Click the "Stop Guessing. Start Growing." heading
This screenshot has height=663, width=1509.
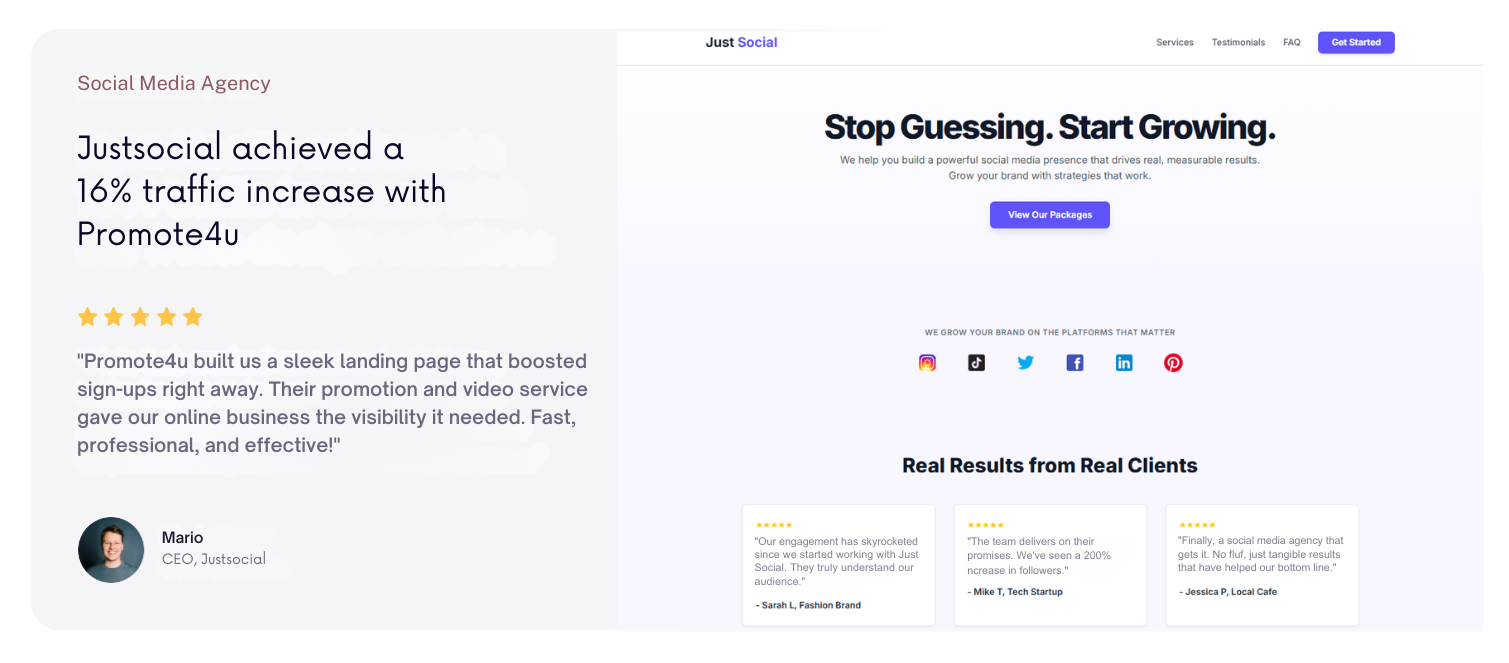click(x=1050, y=128)
